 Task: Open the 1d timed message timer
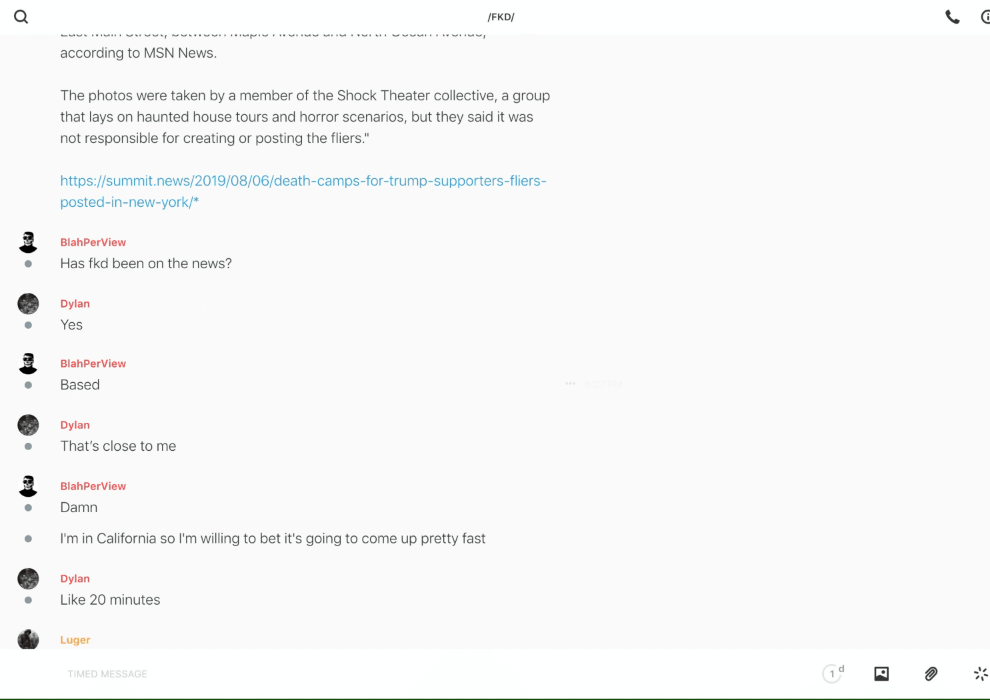point(833,674)
